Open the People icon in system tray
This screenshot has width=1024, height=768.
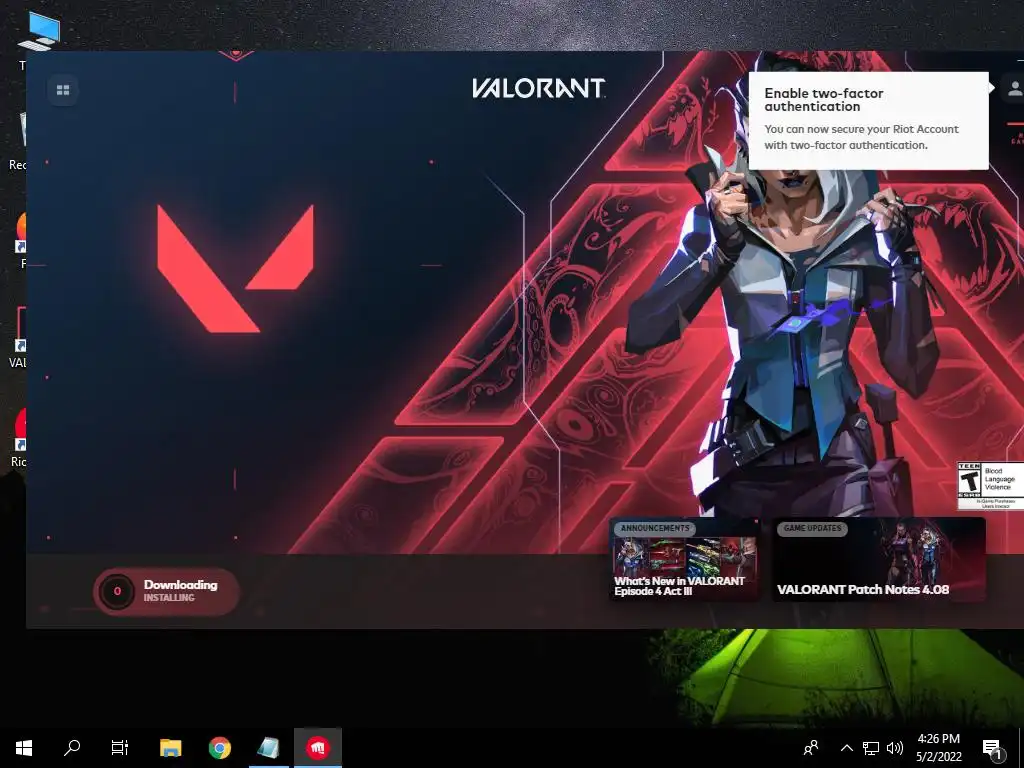811,748
